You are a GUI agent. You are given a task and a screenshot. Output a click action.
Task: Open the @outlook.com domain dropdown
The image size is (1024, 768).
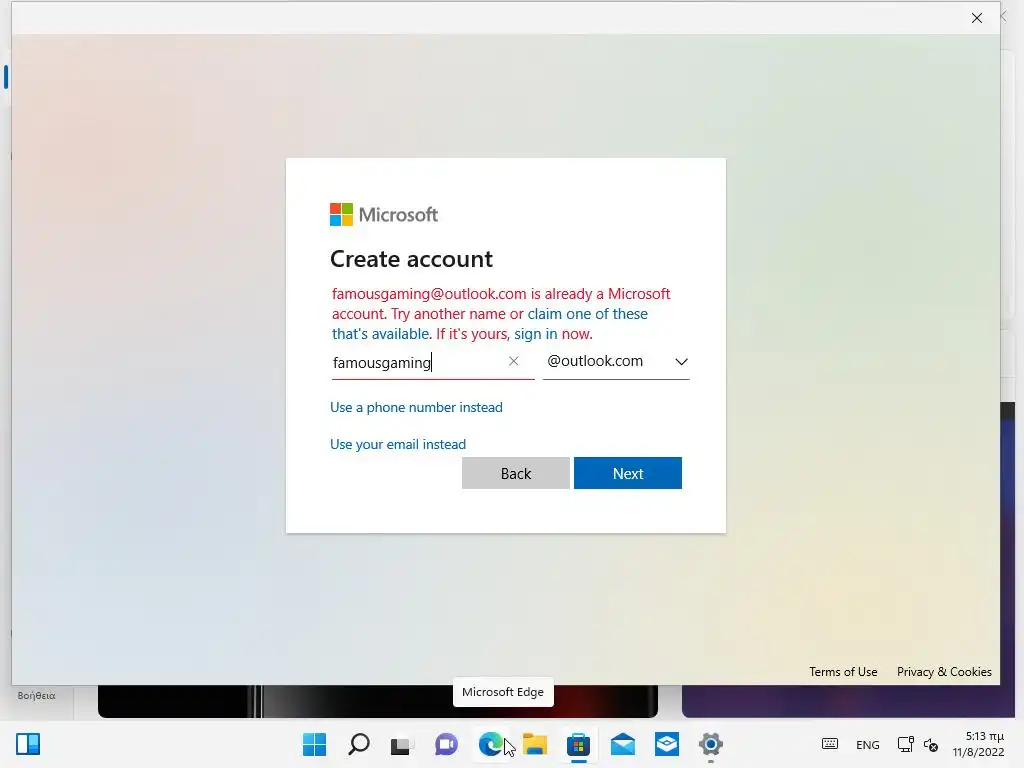click(x=616, y=361)
